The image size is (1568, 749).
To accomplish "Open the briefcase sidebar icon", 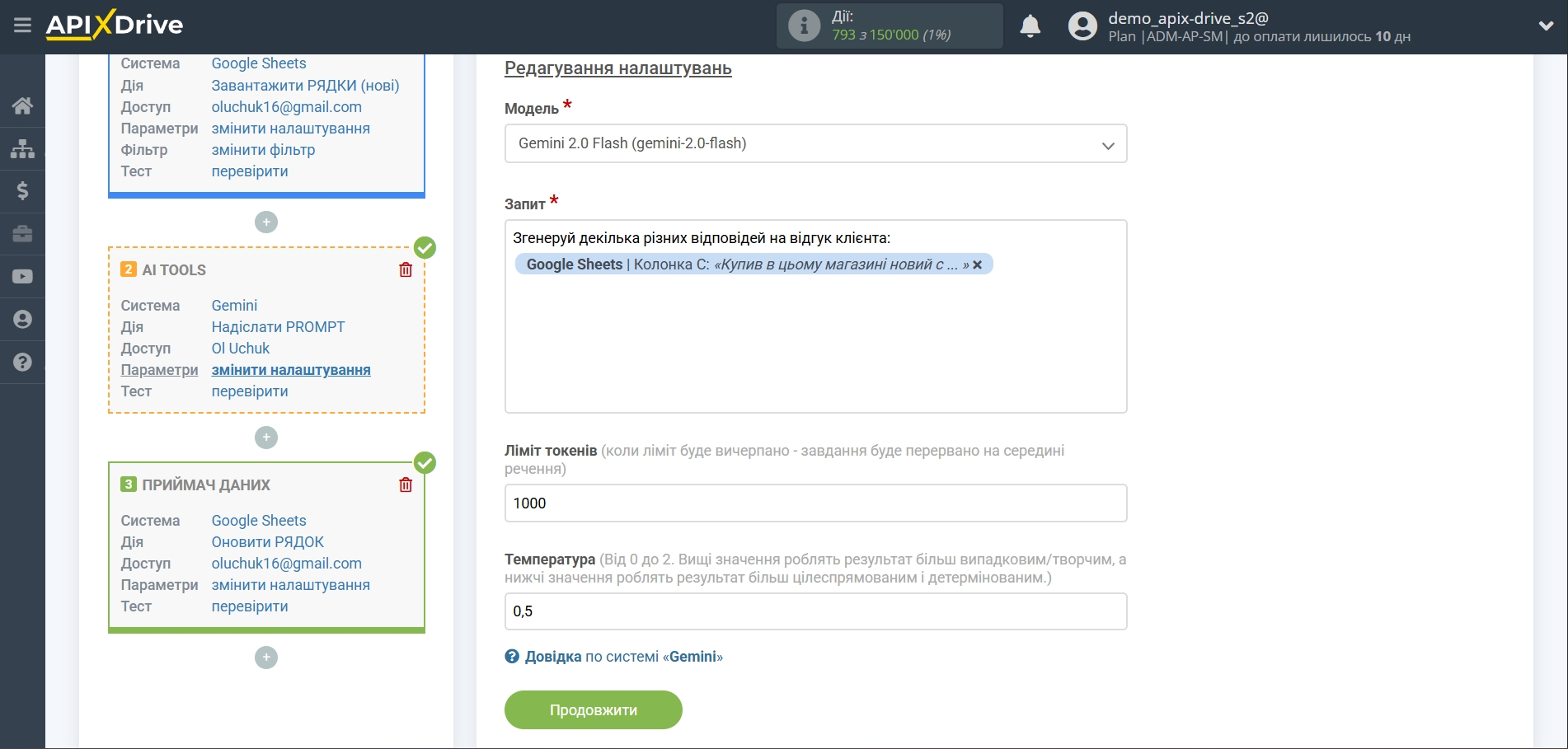I will tap(22, 234).
